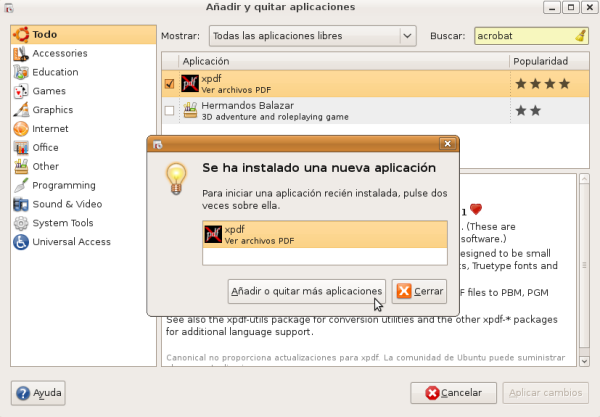Select the Universal Access icon
This screenshot has height=417, width=600.
pyautogui.click(x=20, y=242)
